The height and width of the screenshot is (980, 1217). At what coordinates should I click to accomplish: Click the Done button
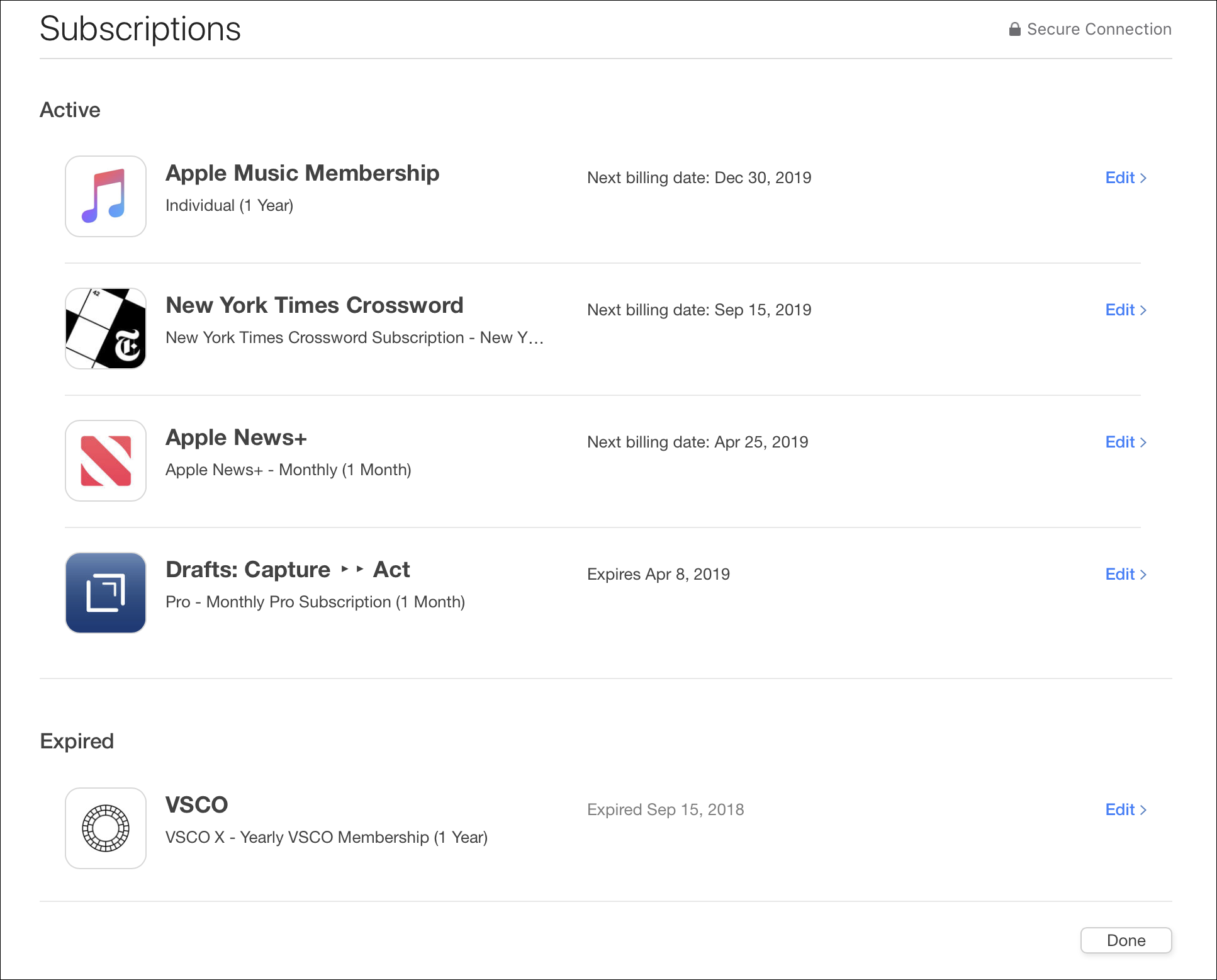point(1126,940)
